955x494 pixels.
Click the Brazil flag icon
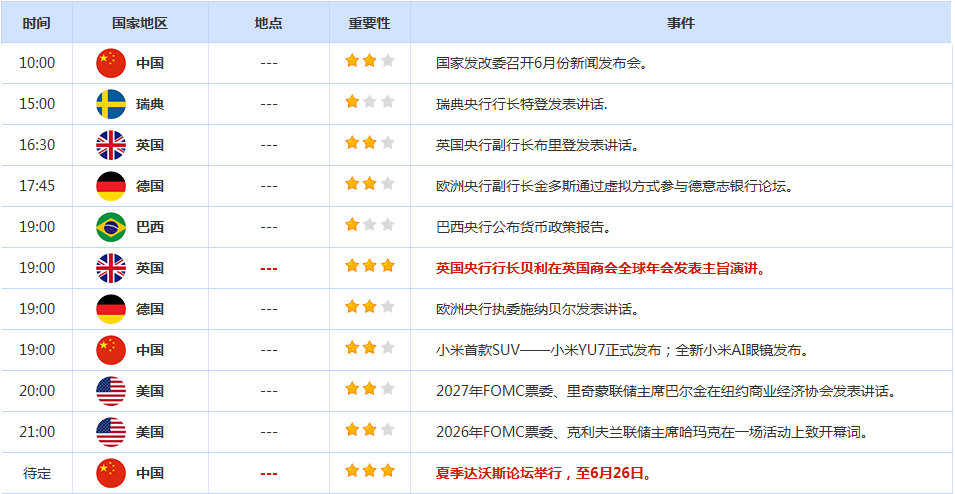(111, 227)
